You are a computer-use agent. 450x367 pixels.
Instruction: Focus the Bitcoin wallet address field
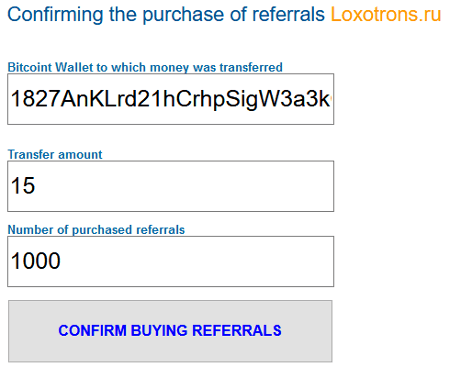[x=171, y=99]
